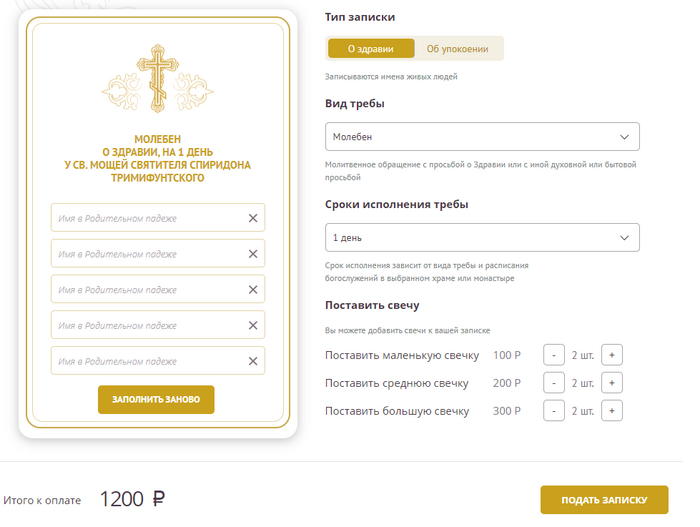Select the «О здравии» note type
Viewport: 700px width, 527px height.
[371, 48]
